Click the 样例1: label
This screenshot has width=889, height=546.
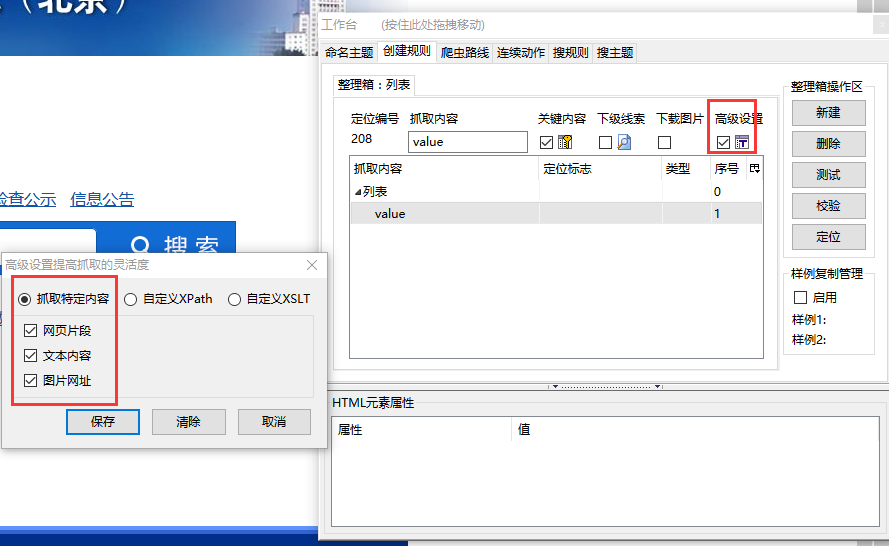pyautogui.click(x=809, y=320)
